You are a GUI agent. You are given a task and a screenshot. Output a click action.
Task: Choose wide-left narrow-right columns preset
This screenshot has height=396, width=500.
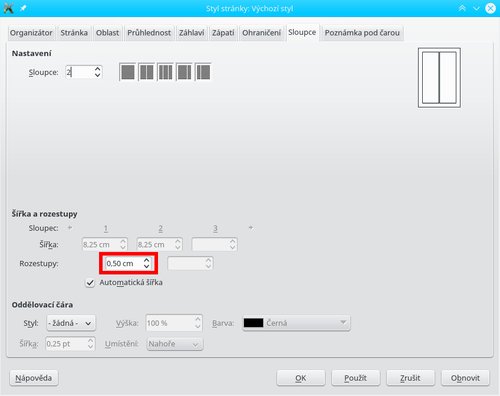pos(184,72)
